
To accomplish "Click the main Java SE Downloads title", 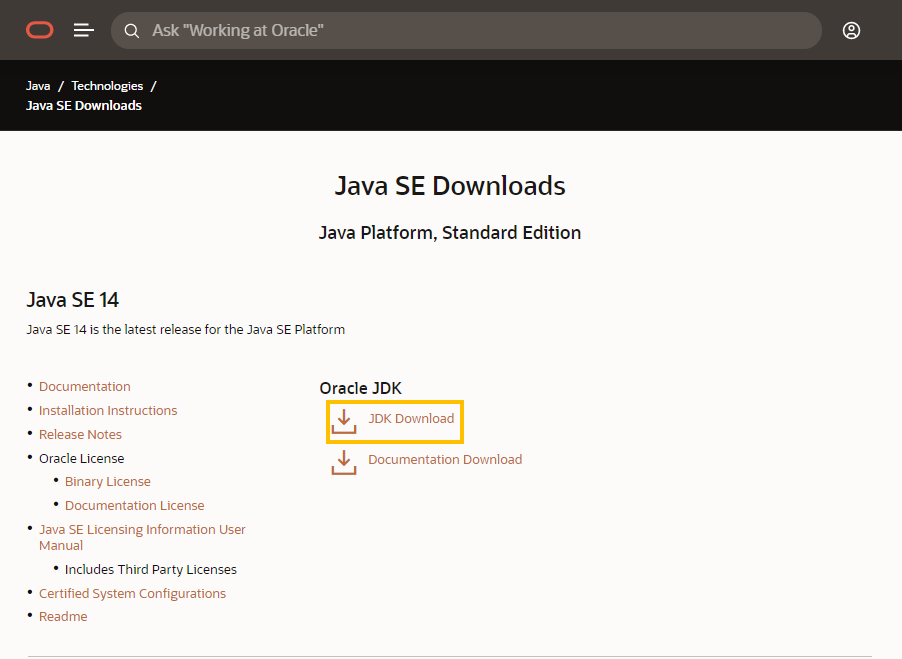I will [450, 186].
